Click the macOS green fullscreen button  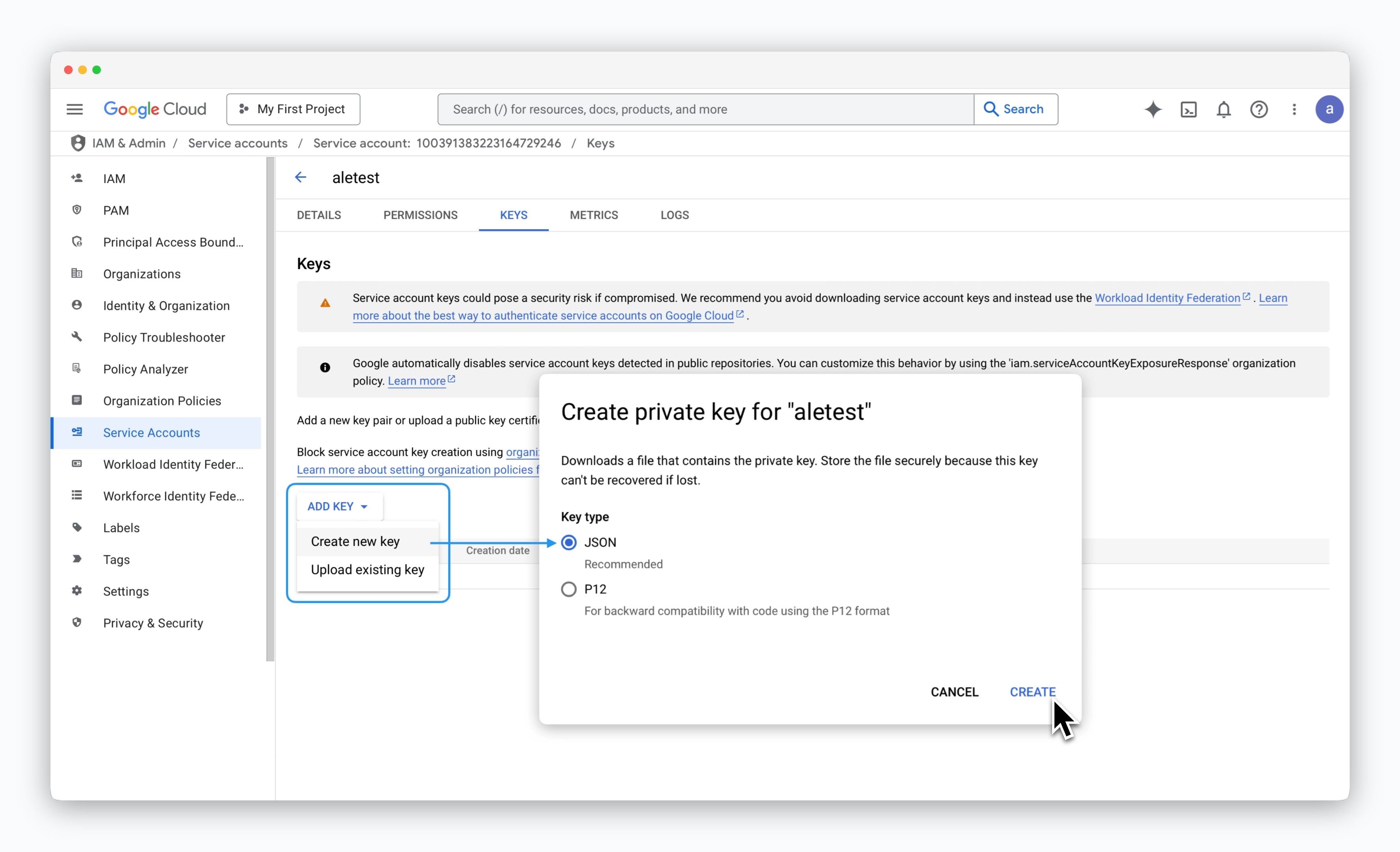pyautogui.click(x=97, y=70)
